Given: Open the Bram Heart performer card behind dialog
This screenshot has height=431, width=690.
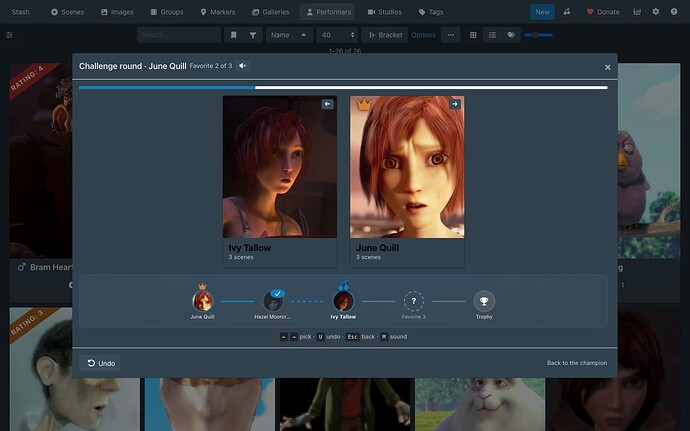Looking at the screenshot, I should (x=41, y=182).
